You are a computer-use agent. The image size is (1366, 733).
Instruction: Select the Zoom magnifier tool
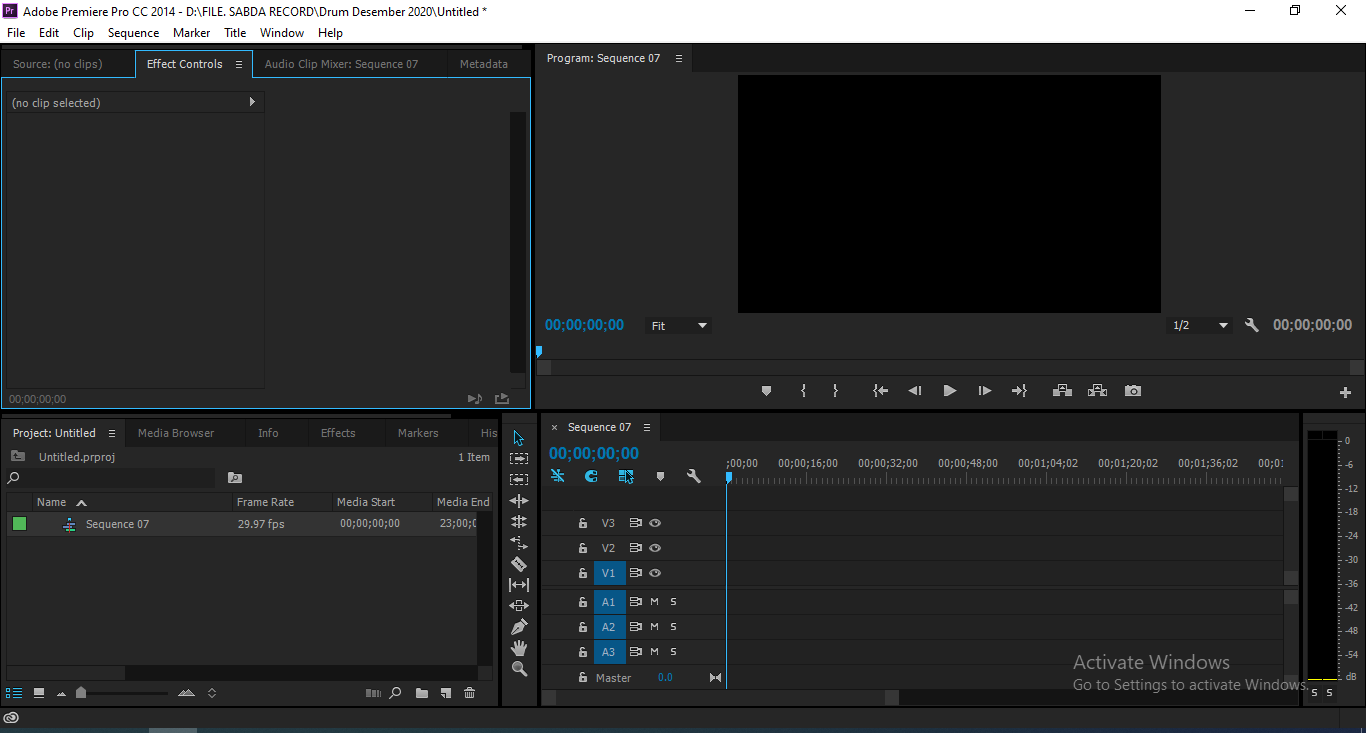click(518, 669)
